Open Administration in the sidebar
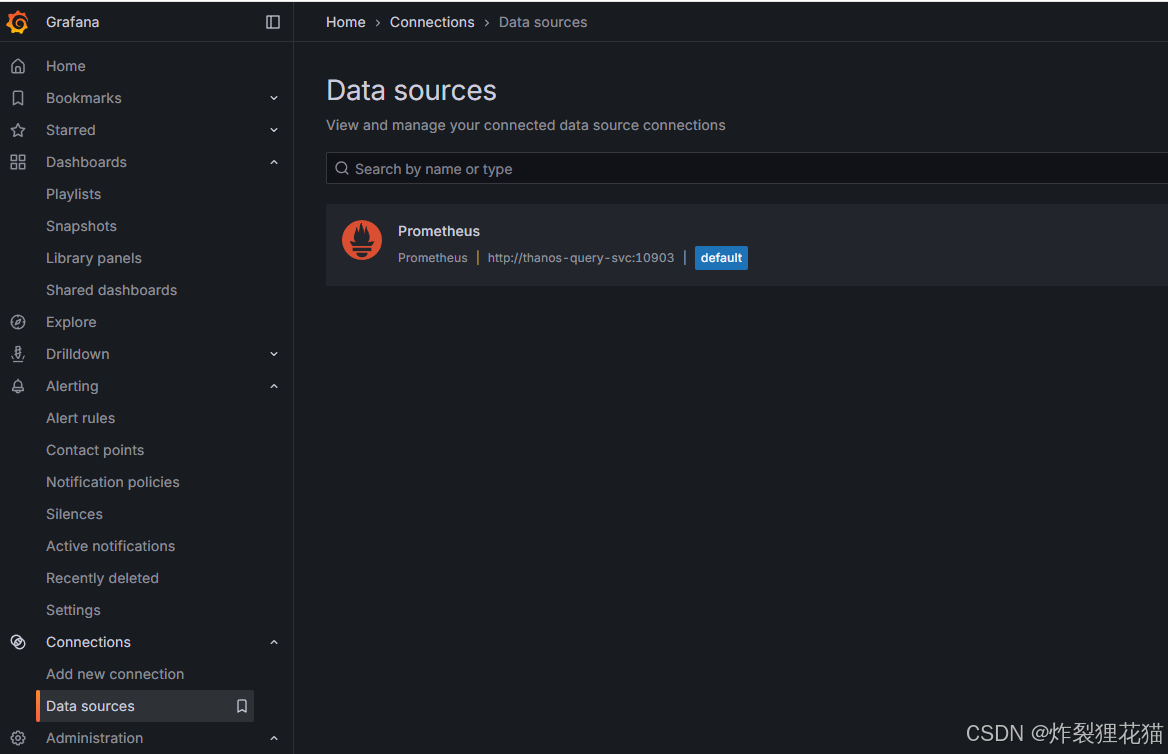 click(x=95, y=738)
